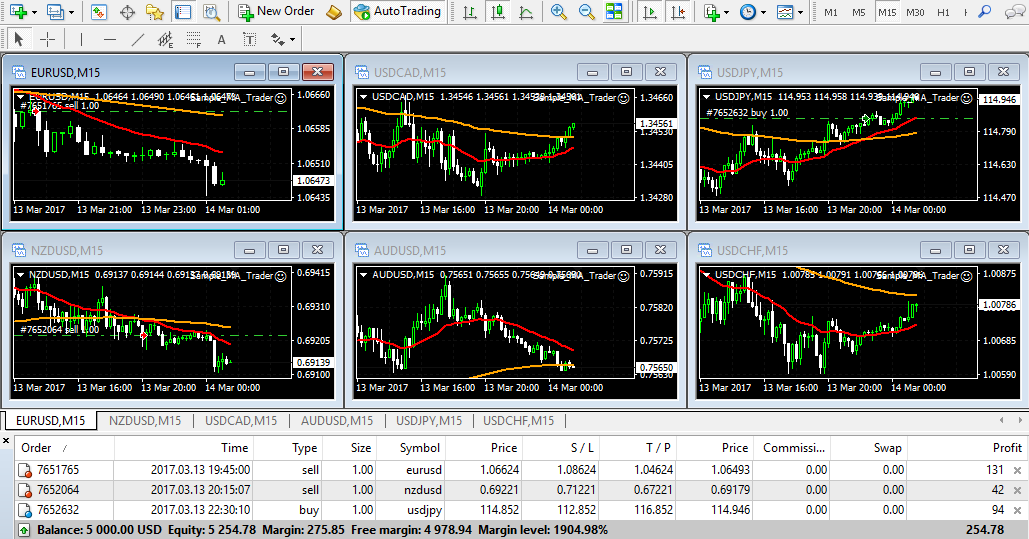
Task: Toggle chart Auto Scroll
Action: pos(650,12)
